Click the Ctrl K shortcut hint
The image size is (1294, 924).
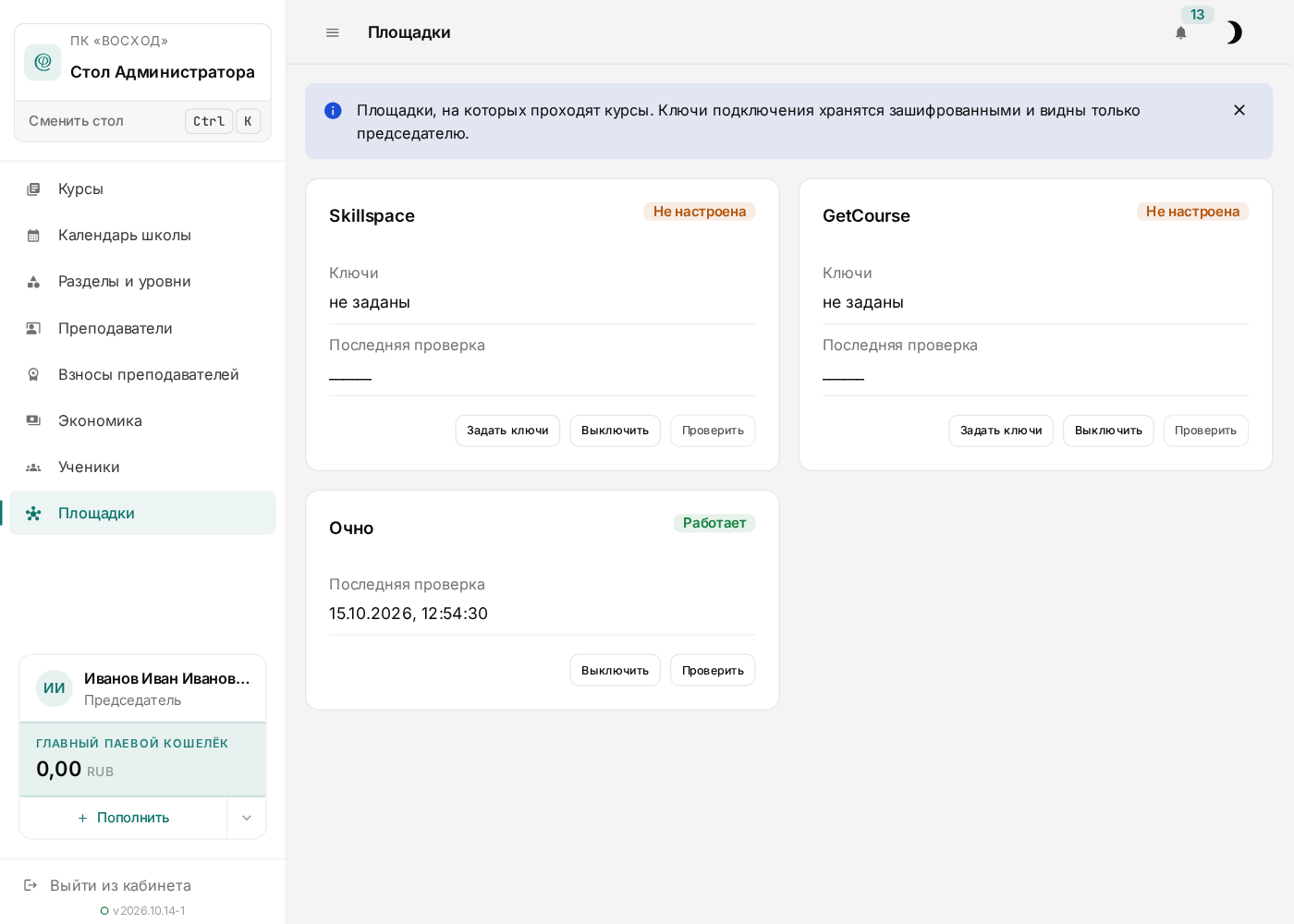(223, 121)
